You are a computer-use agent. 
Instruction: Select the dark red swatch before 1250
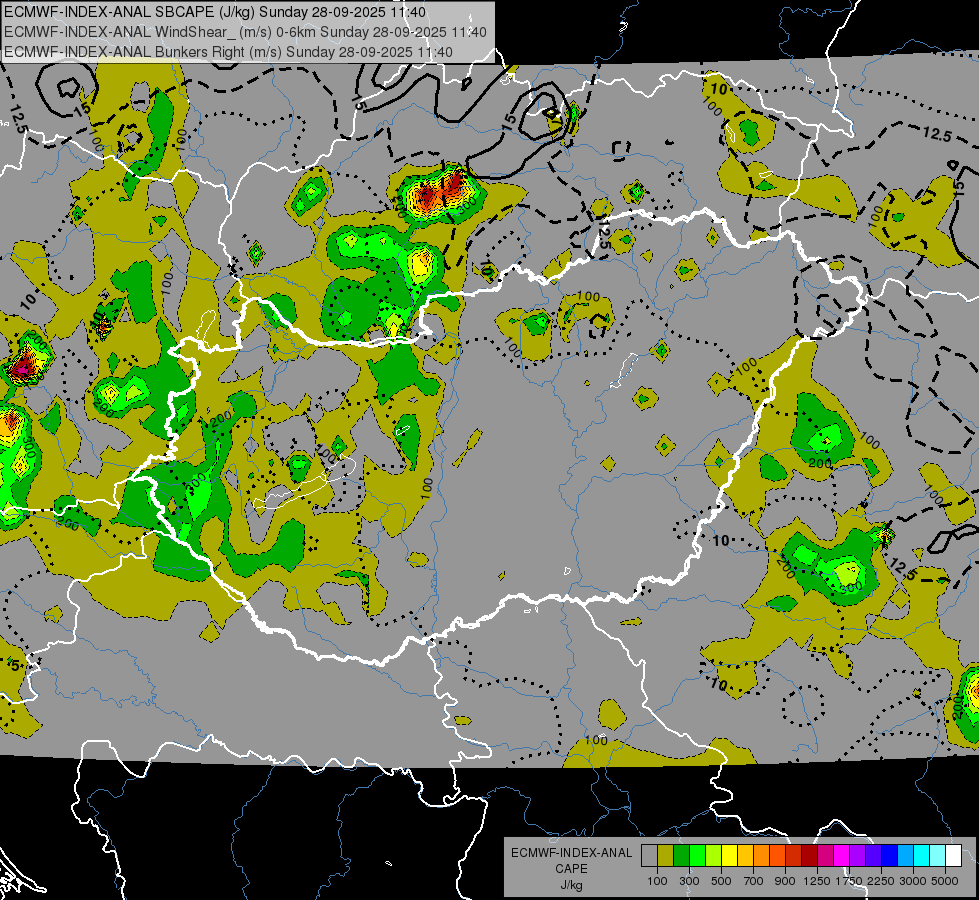[809, 856]
